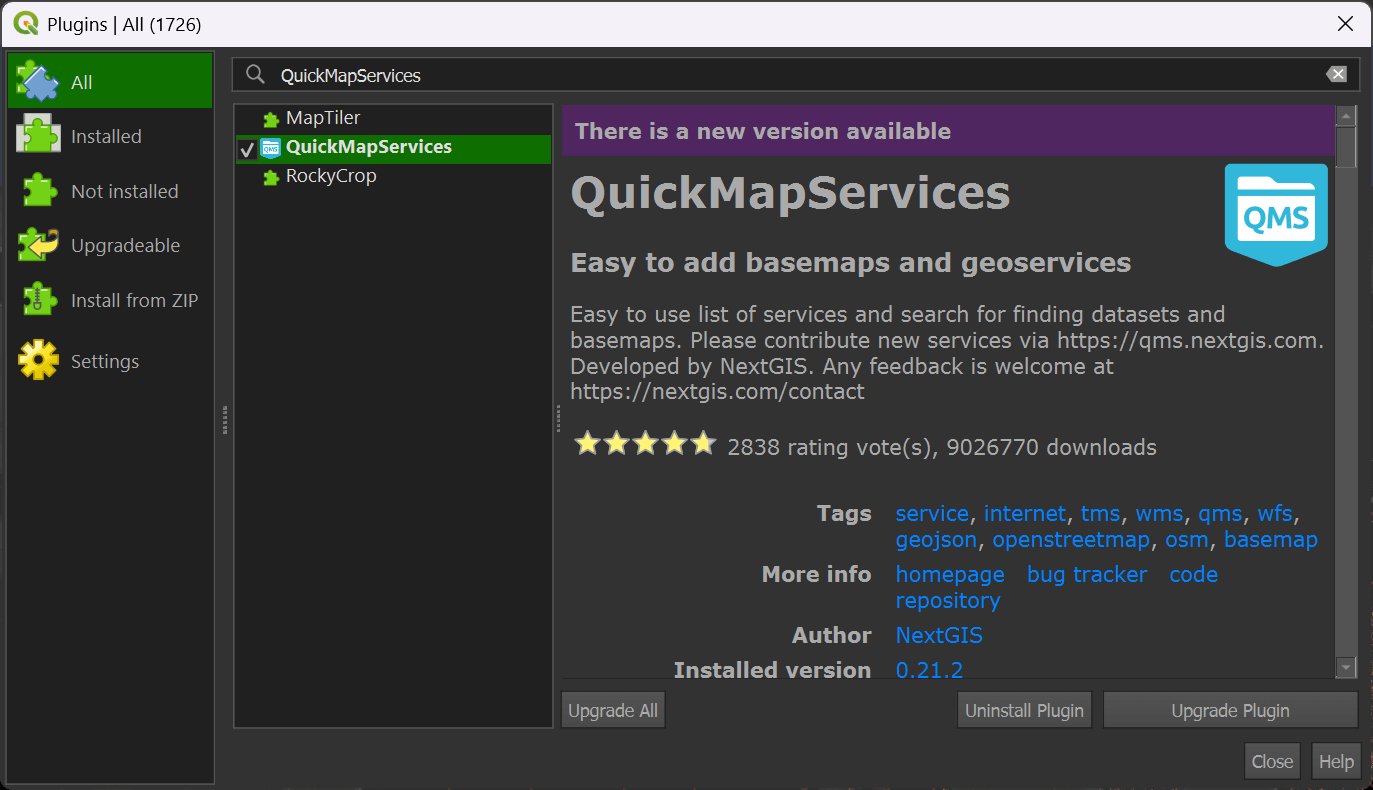The image size is (1373, 790).
Task: Switch to the Installed tab
Action: click(x=110, y=136)
